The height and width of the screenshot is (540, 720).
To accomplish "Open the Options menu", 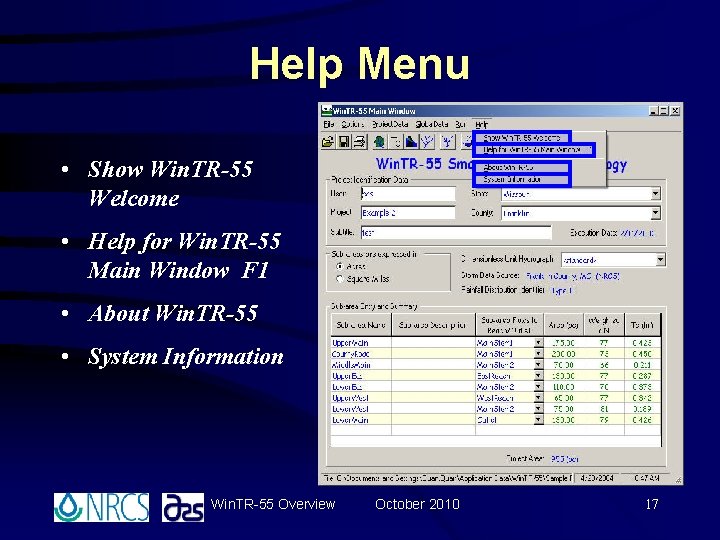I will tap(353, 124).
